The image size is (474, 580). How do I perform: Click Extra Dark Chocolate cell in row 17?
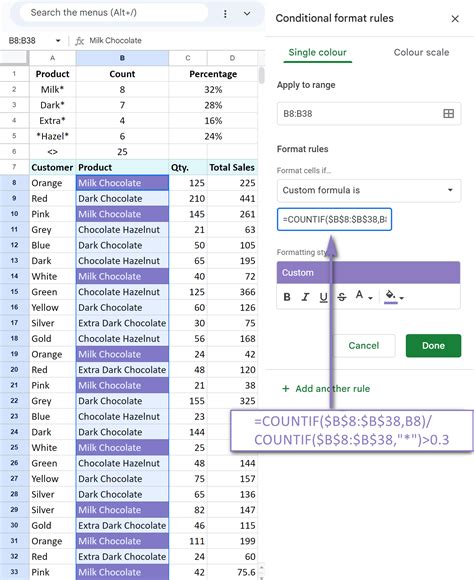click(122, 323)
